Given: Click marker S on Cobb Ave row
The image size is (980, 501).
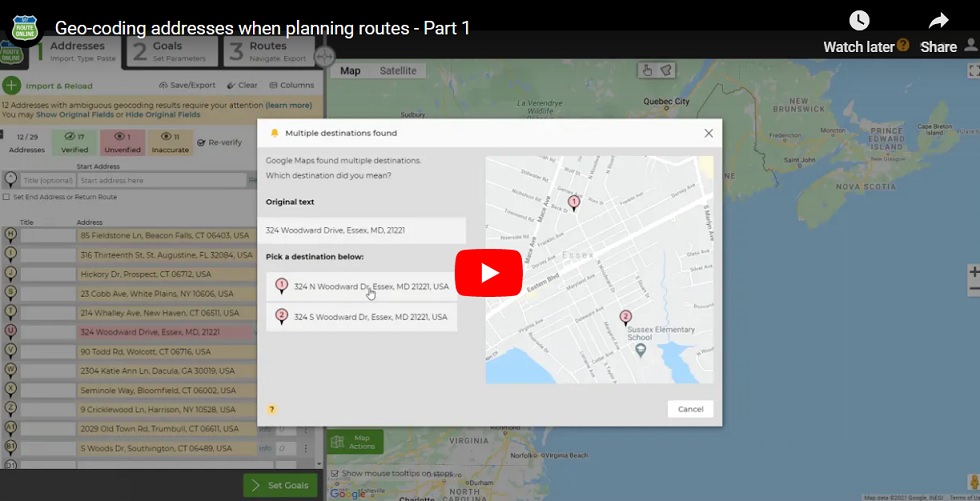Looking at the screenshot, I should [10, 293].
